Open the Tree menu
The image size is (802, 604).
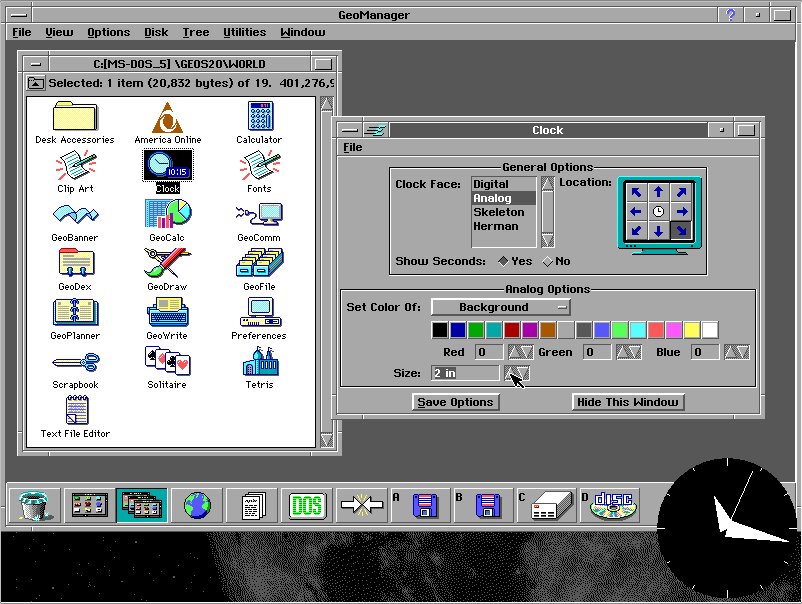[x=195, y=32]
